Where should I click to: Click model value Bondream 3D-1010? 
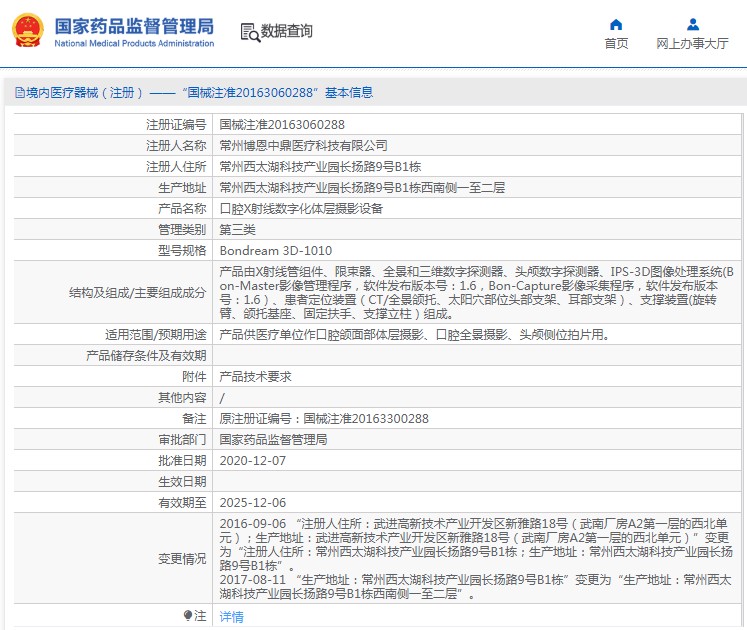tap(276, 251)
